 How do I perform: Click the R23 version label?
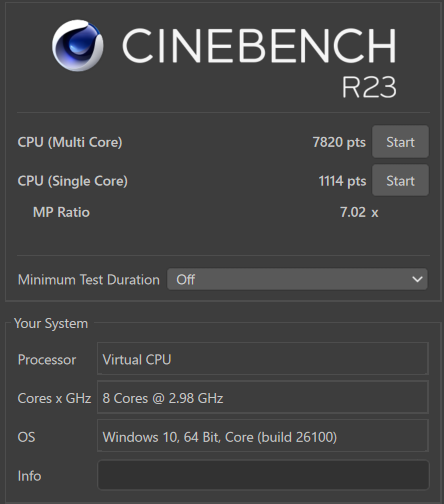pos(369,87)
